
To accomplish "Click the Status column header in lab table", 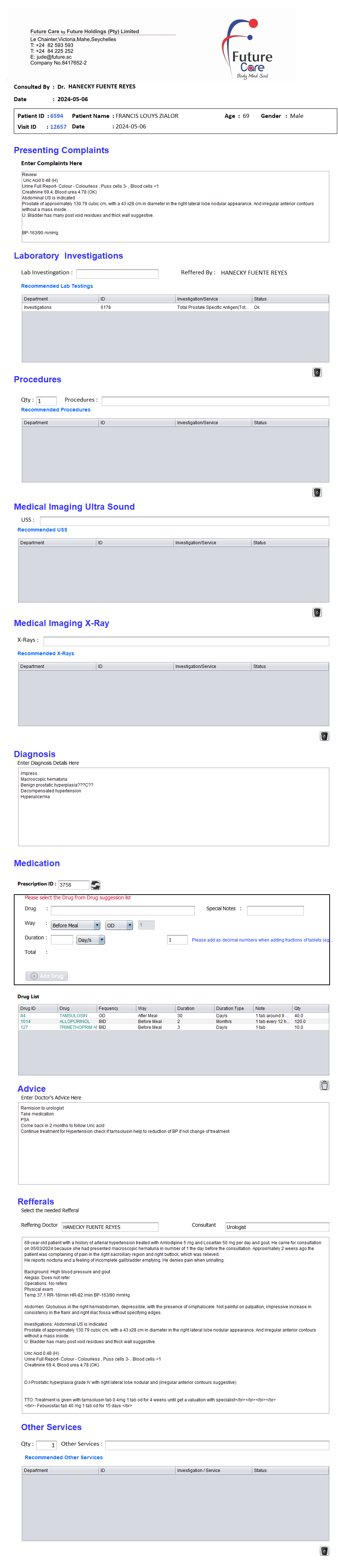I will (260, 299).
